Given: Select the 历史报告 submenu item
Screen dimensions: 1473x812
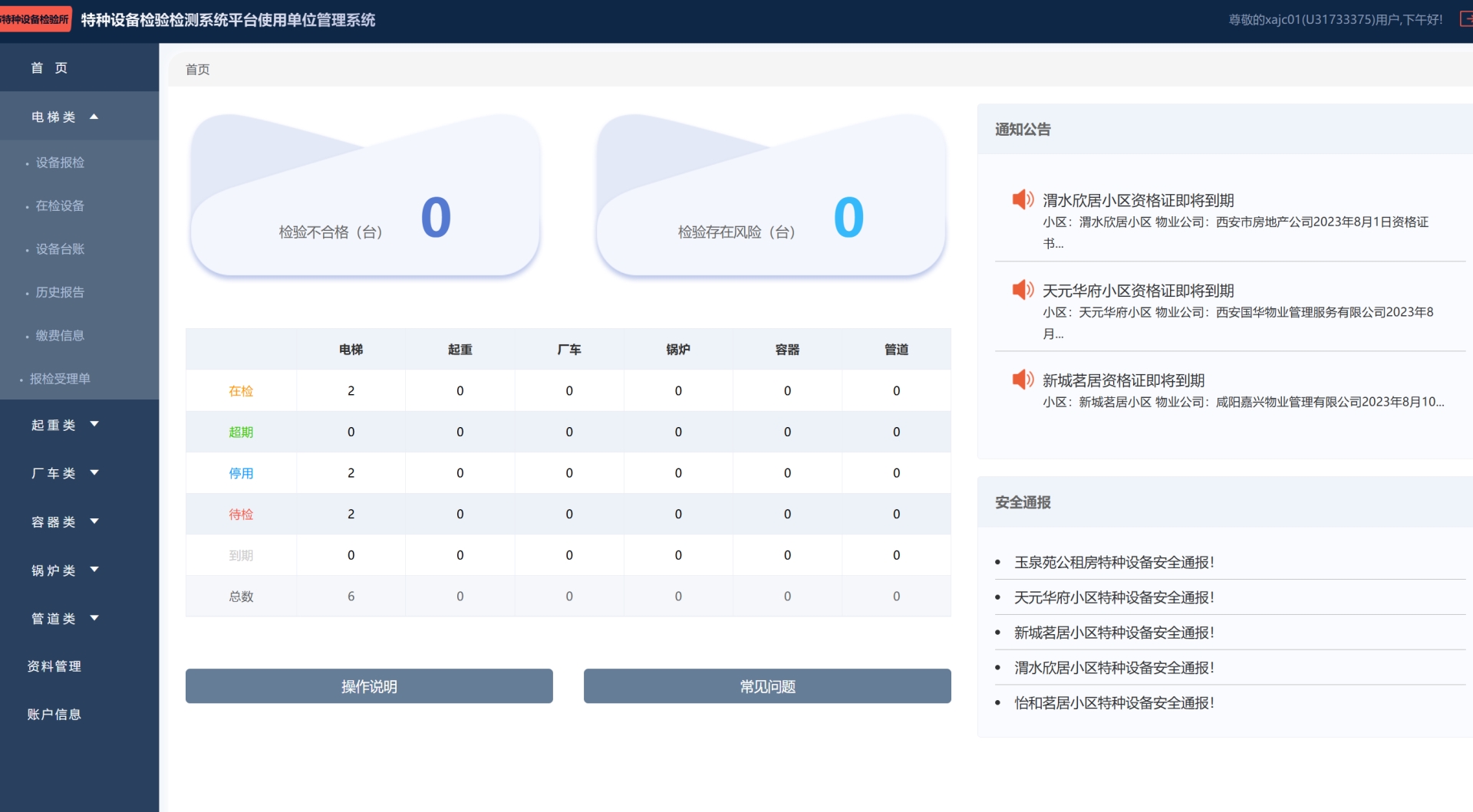Looking at the screenshot, I should (x=60, y=292).
